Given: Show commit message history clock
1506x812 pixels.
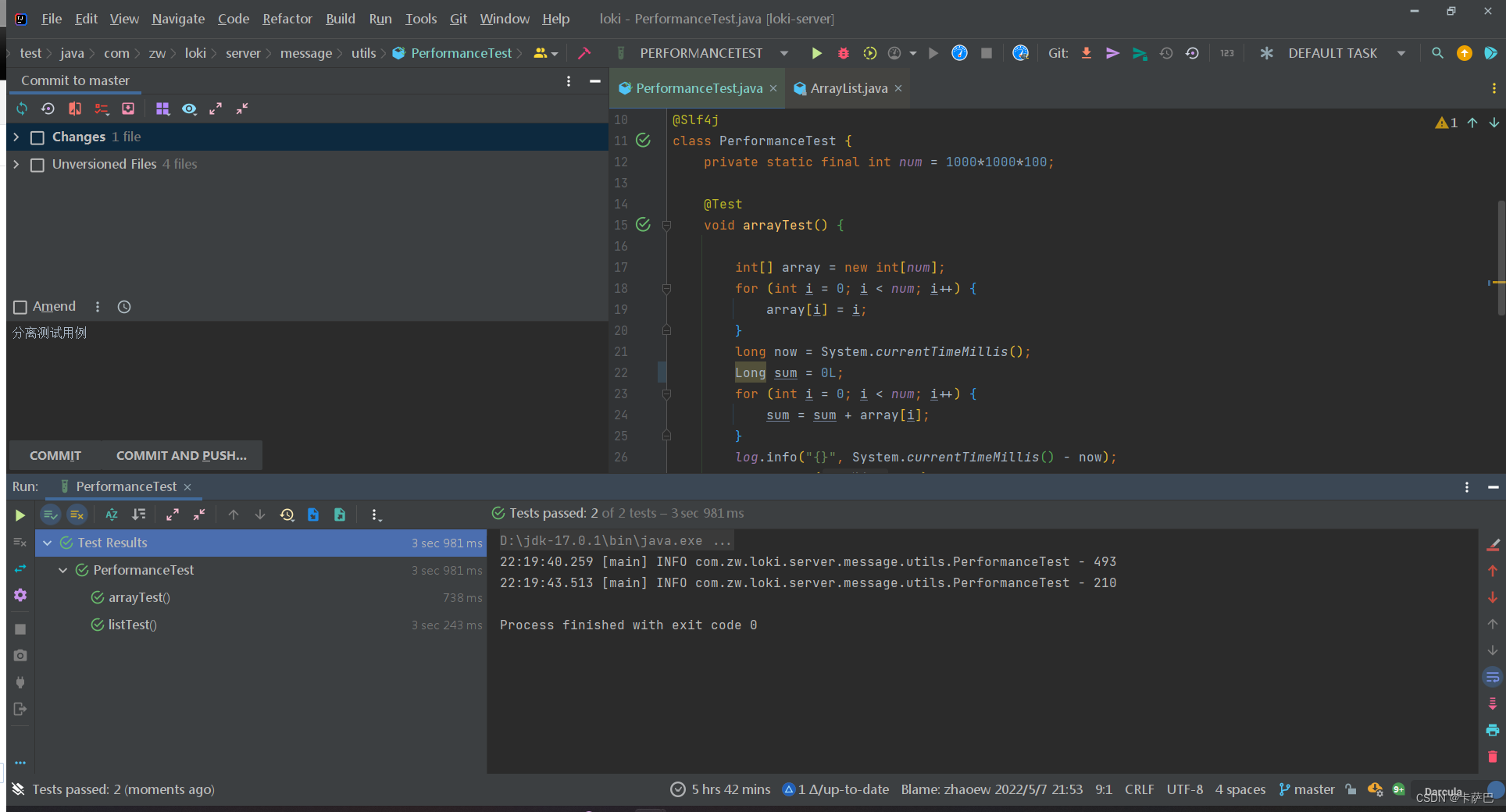Looking at the screenshot, I should click(124, 307).
